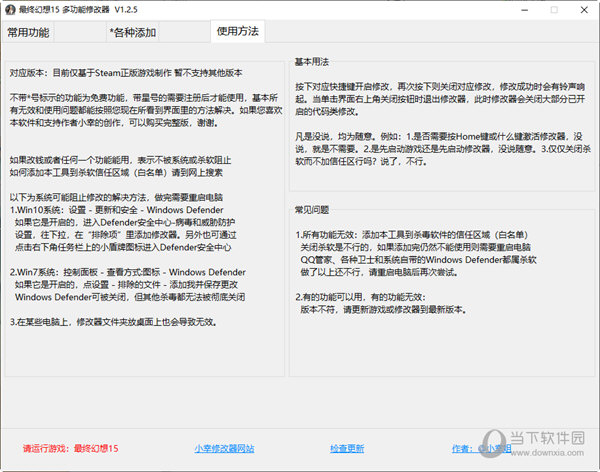This screenshot has height=472, width=600.
Task: Open the 作者 author link
Action: click(481, 448)
